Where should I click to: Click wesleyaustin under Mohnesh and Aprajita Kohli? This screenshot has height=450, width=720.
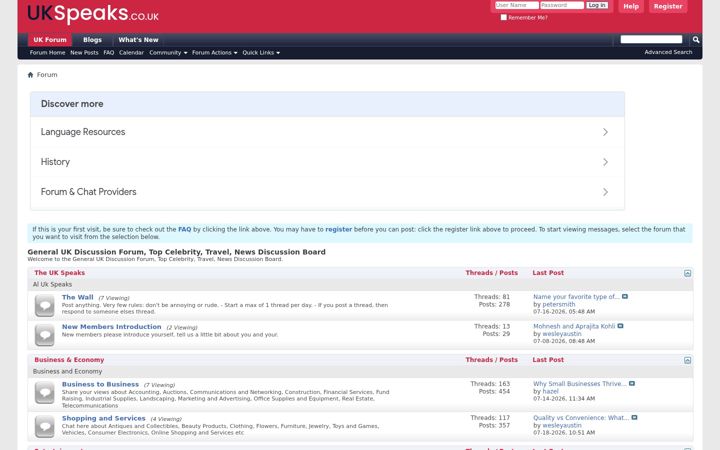click(562, 334)
